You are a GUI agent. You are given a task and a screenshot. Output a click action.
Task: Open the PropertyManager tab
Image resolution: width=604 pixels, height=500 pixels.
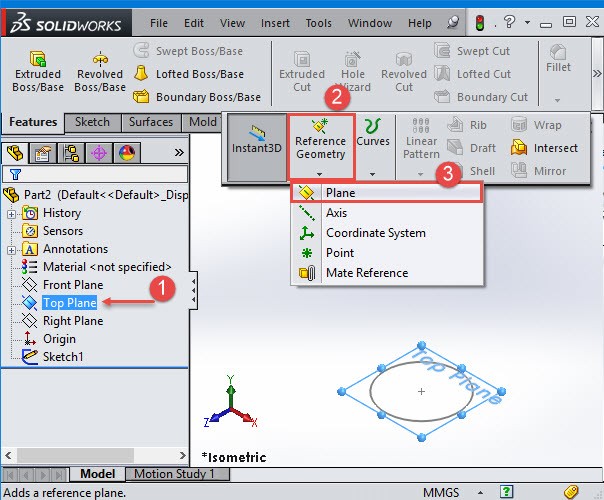tap(43, 153)
